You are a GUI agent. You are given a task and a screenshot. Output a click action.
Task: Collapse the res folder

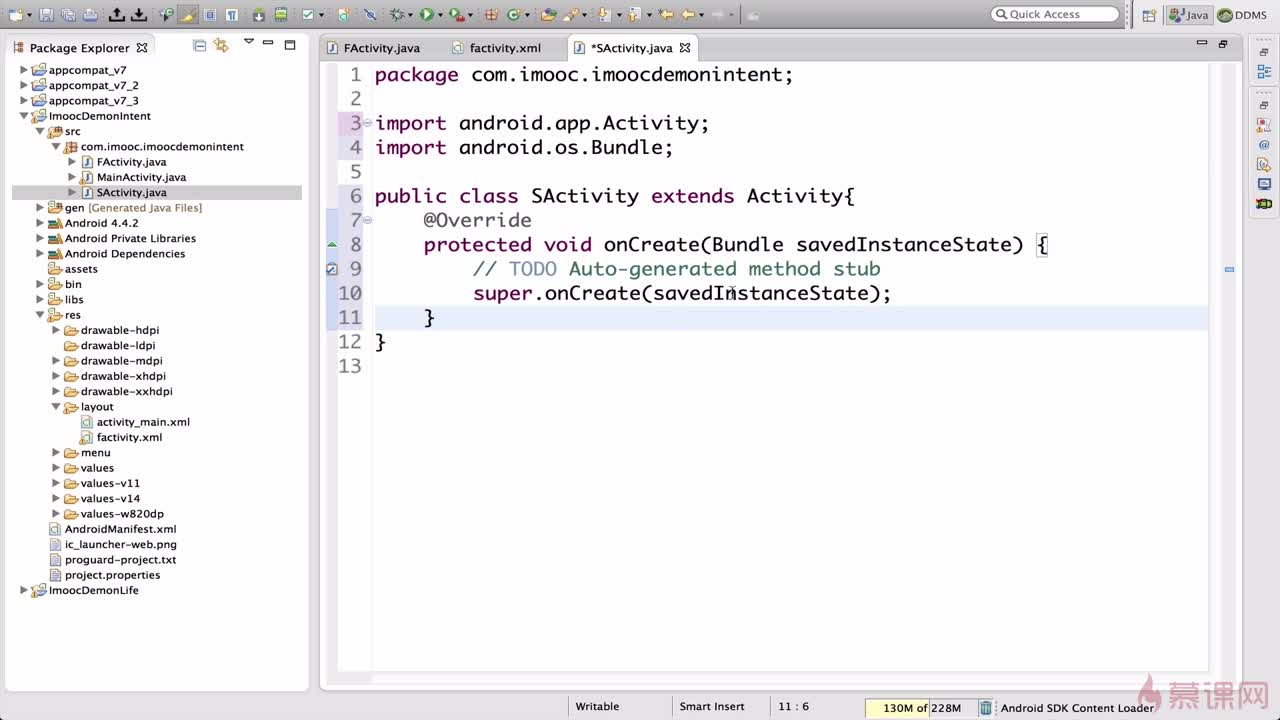(41, 315)
